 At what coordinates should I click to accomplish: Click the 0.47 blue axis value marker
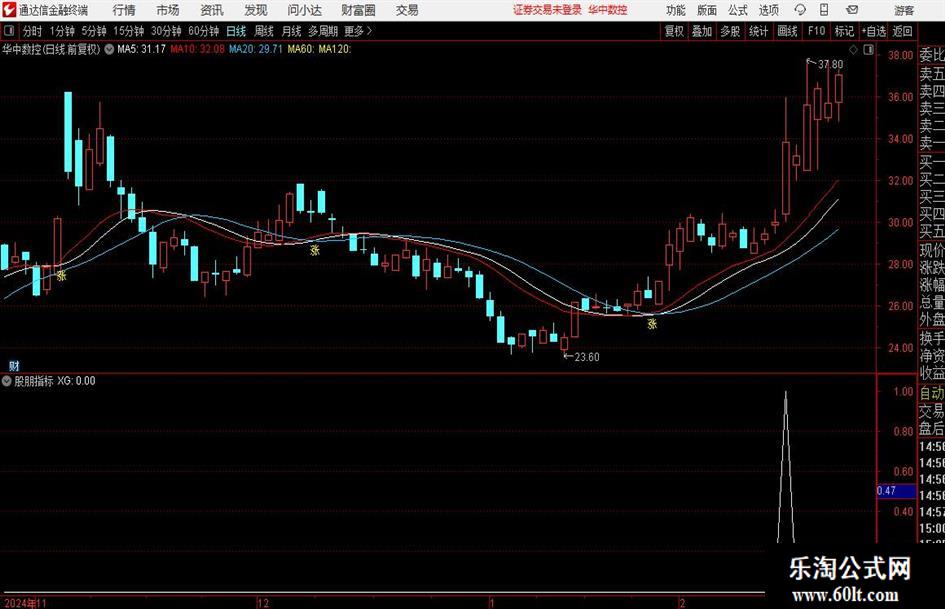point(896,491)
